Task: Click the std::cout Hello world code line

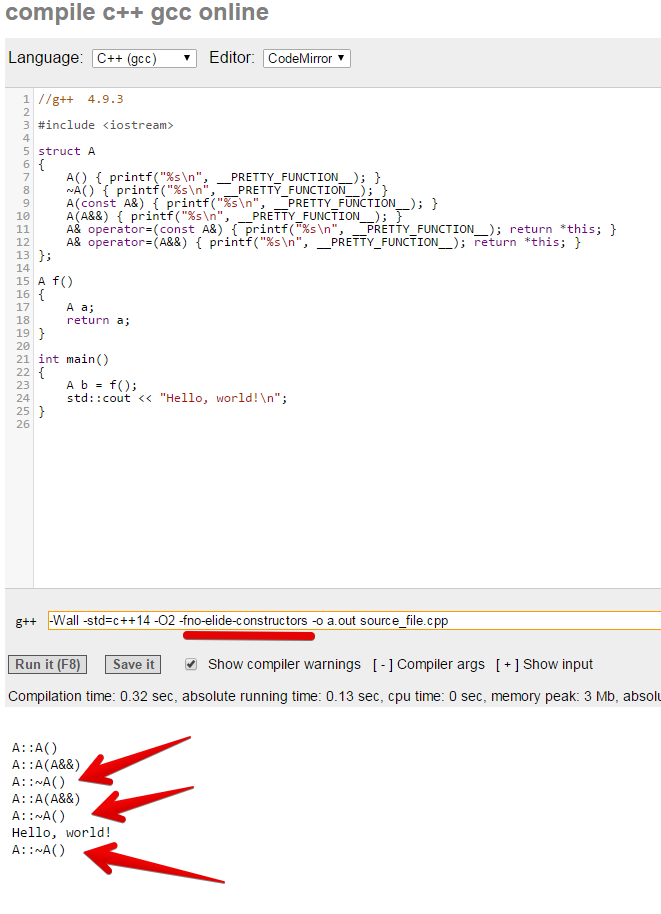Action: click(176, 398)
